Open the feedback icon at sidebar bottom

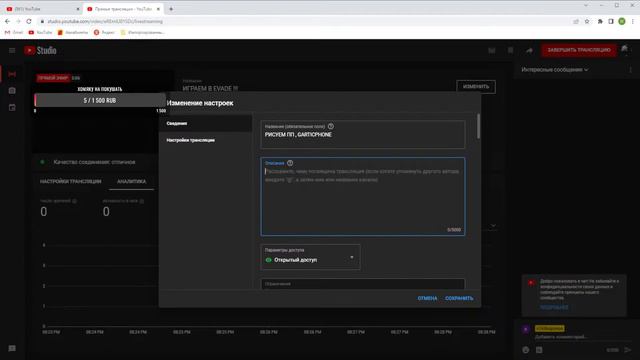pos(12,348)
